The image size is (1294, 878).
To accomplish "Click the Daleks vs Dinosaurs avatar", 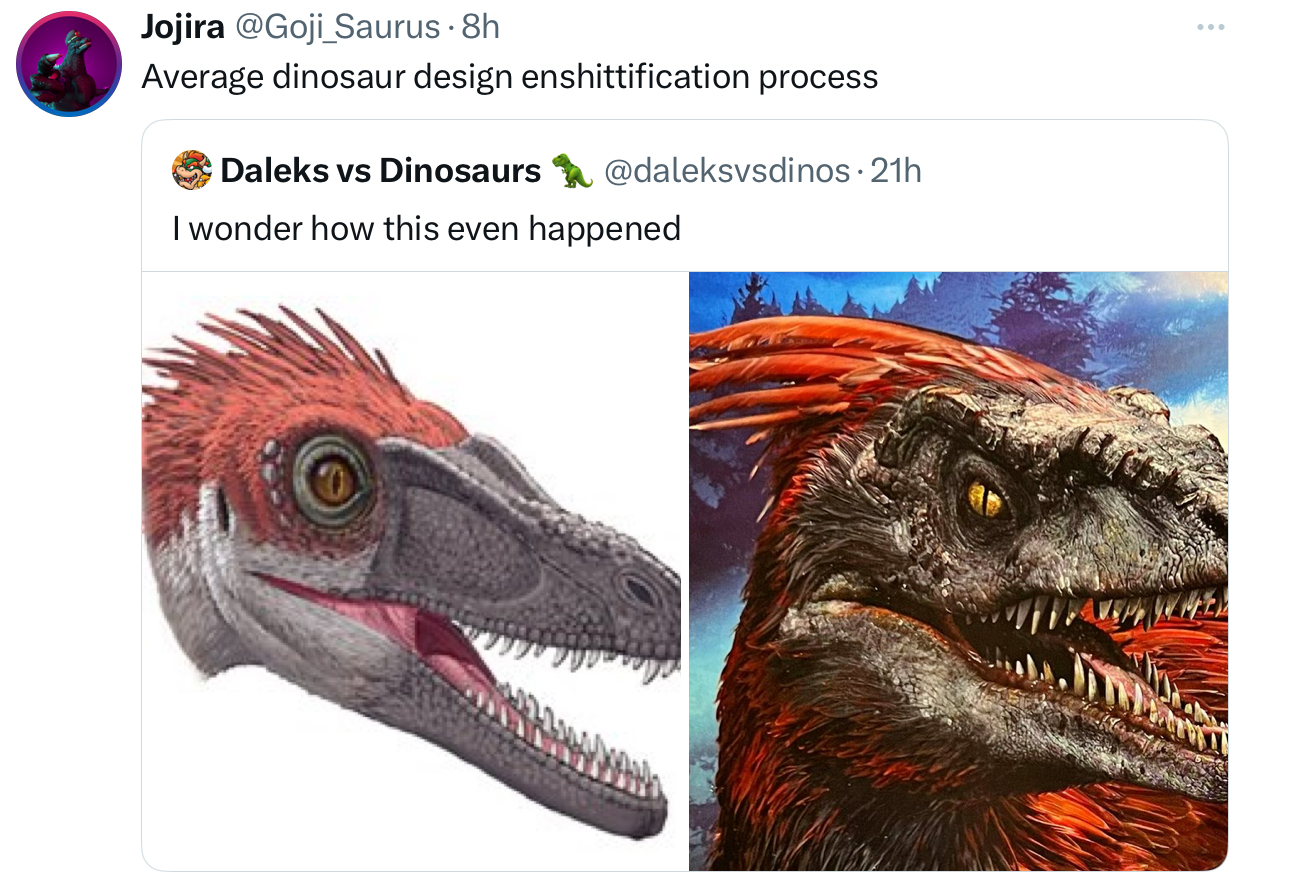I will pyautogui.click(x=192, y=171).
